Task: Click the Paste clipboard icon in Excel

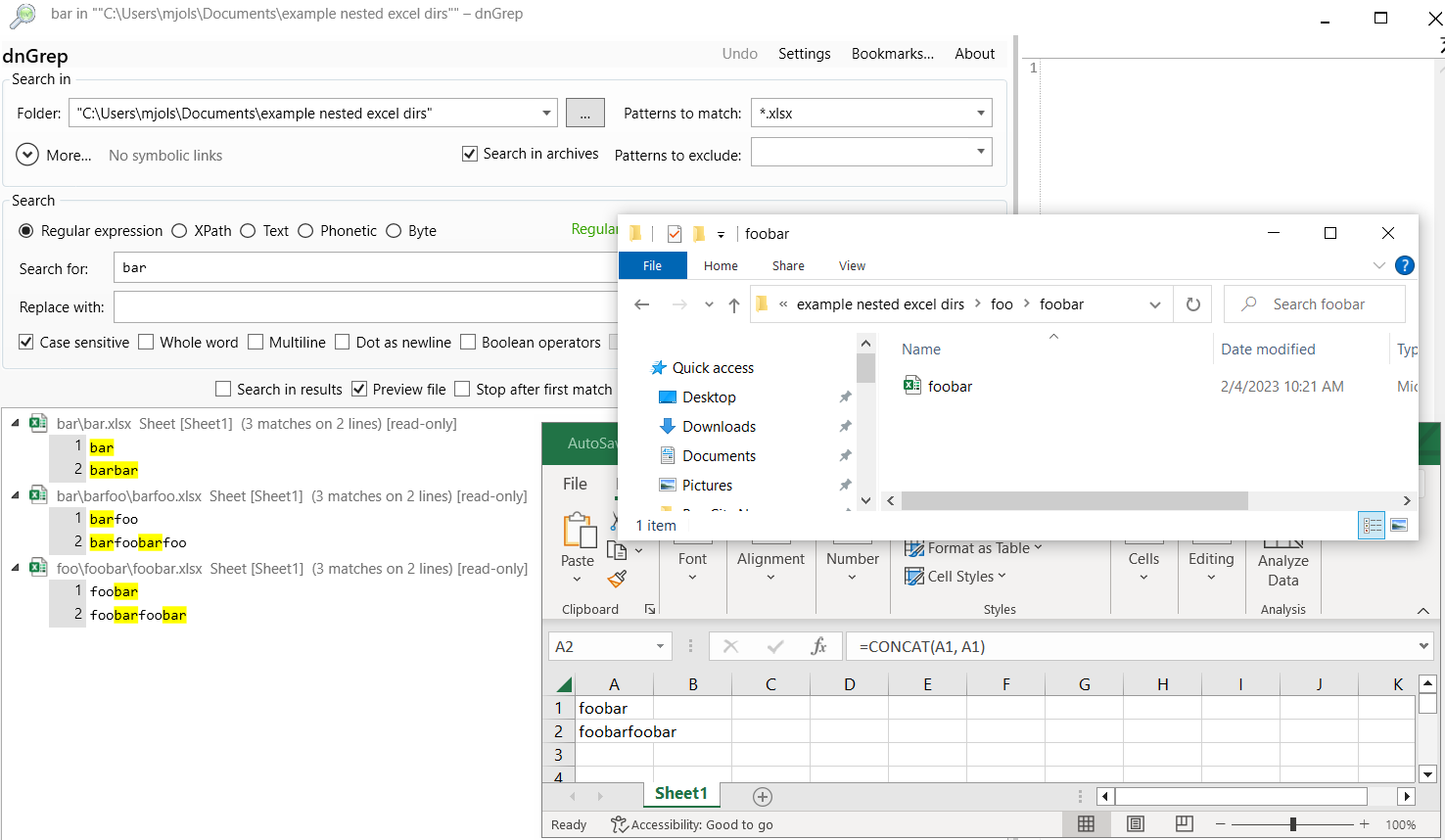Action: (x=579, y=531)
